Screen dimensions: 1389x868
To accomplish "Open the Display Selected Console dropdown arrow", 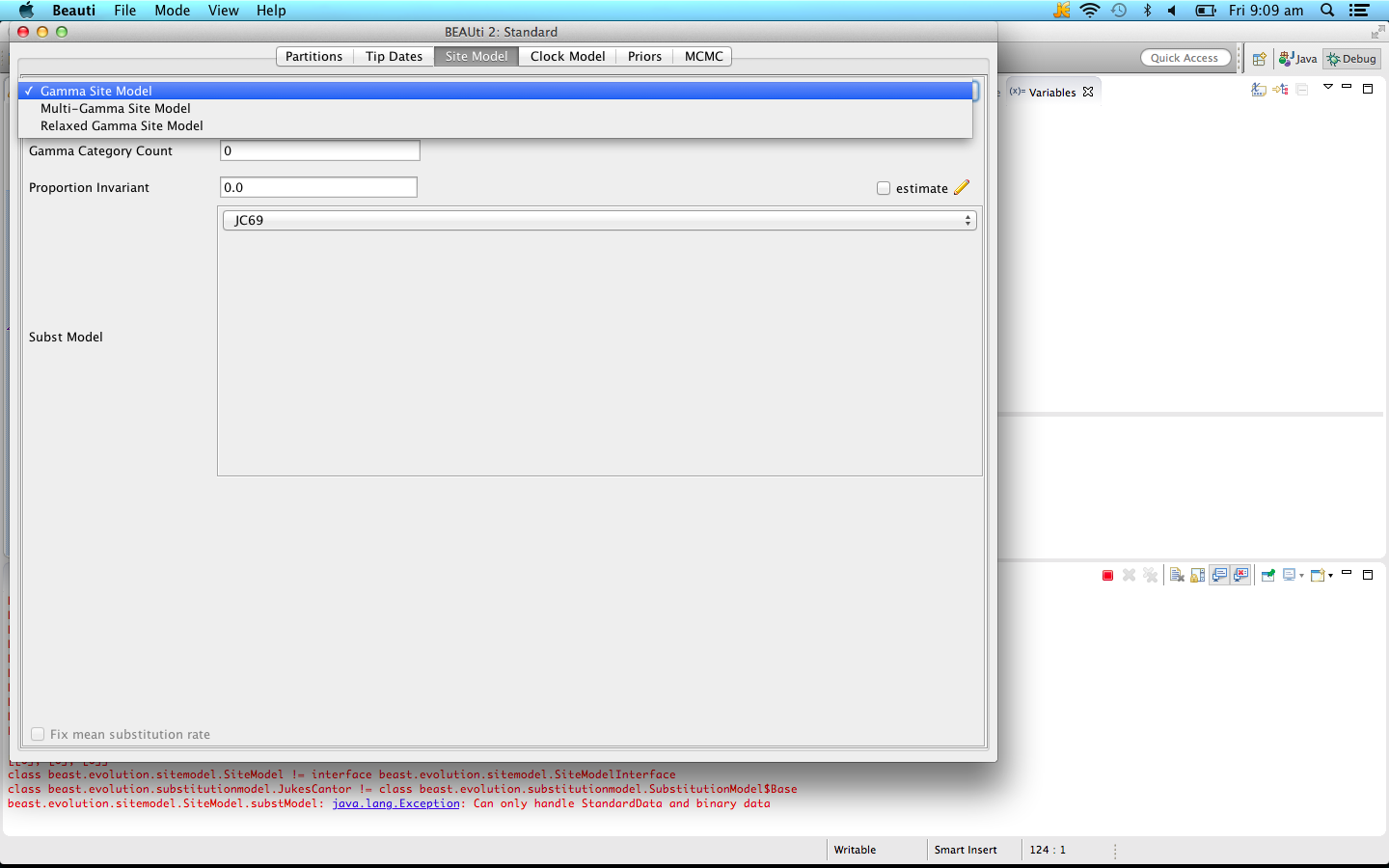I will click(x=1301, y=577).
